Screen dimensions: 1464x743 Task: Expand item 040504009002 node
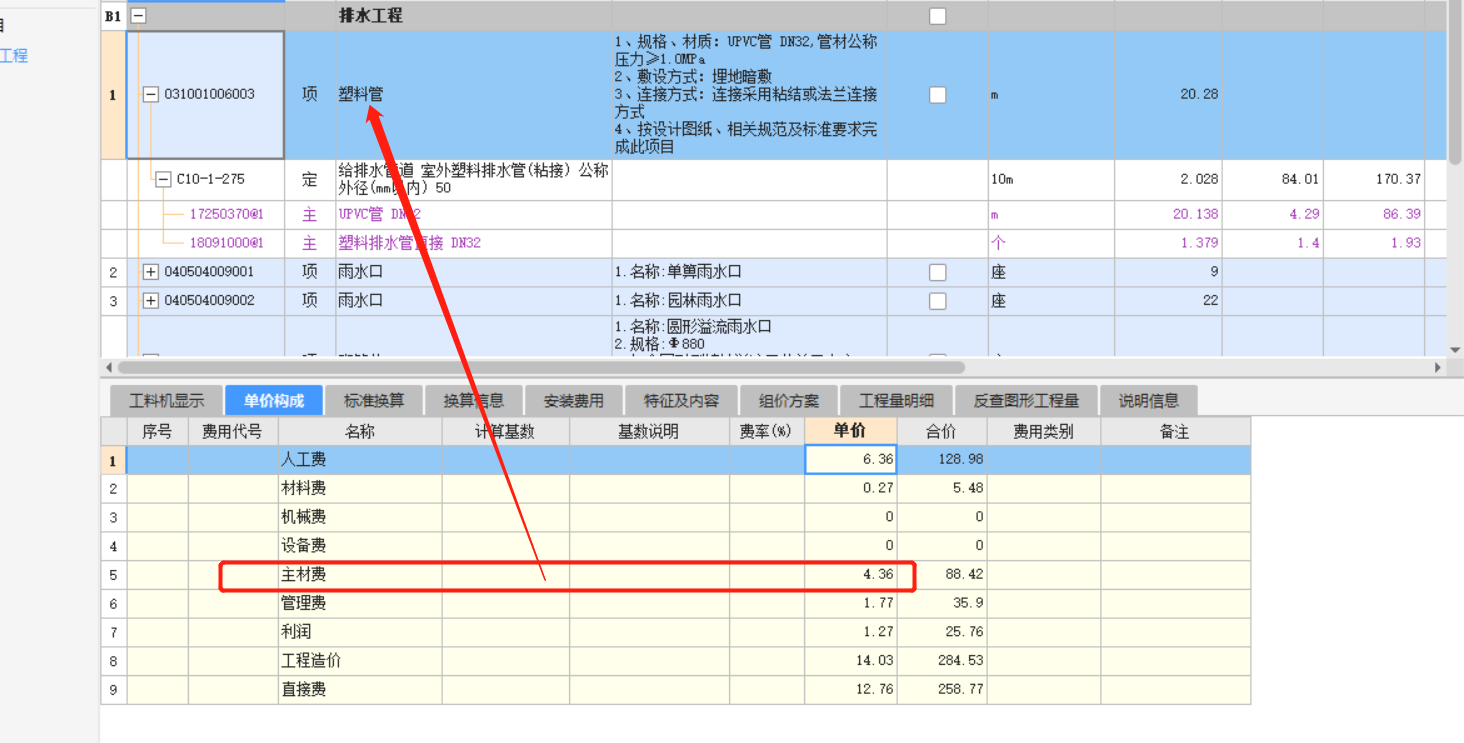(151, 301)
